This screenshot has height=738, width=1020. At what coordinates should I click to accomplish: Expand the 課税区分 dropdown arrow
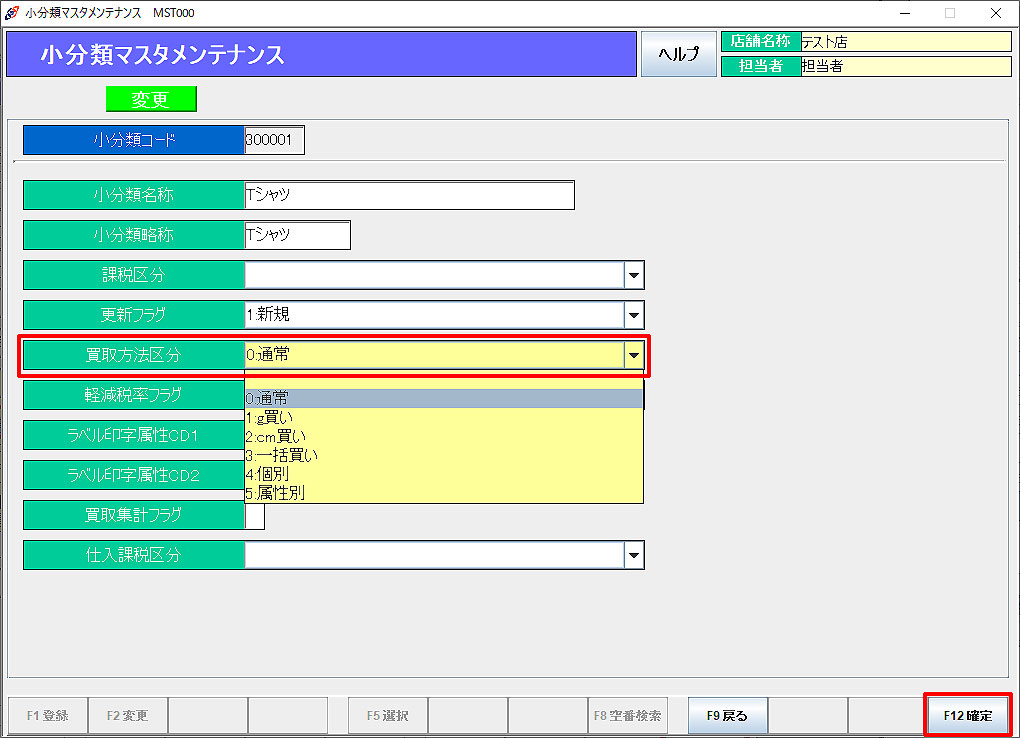click(x=633, y=275)
